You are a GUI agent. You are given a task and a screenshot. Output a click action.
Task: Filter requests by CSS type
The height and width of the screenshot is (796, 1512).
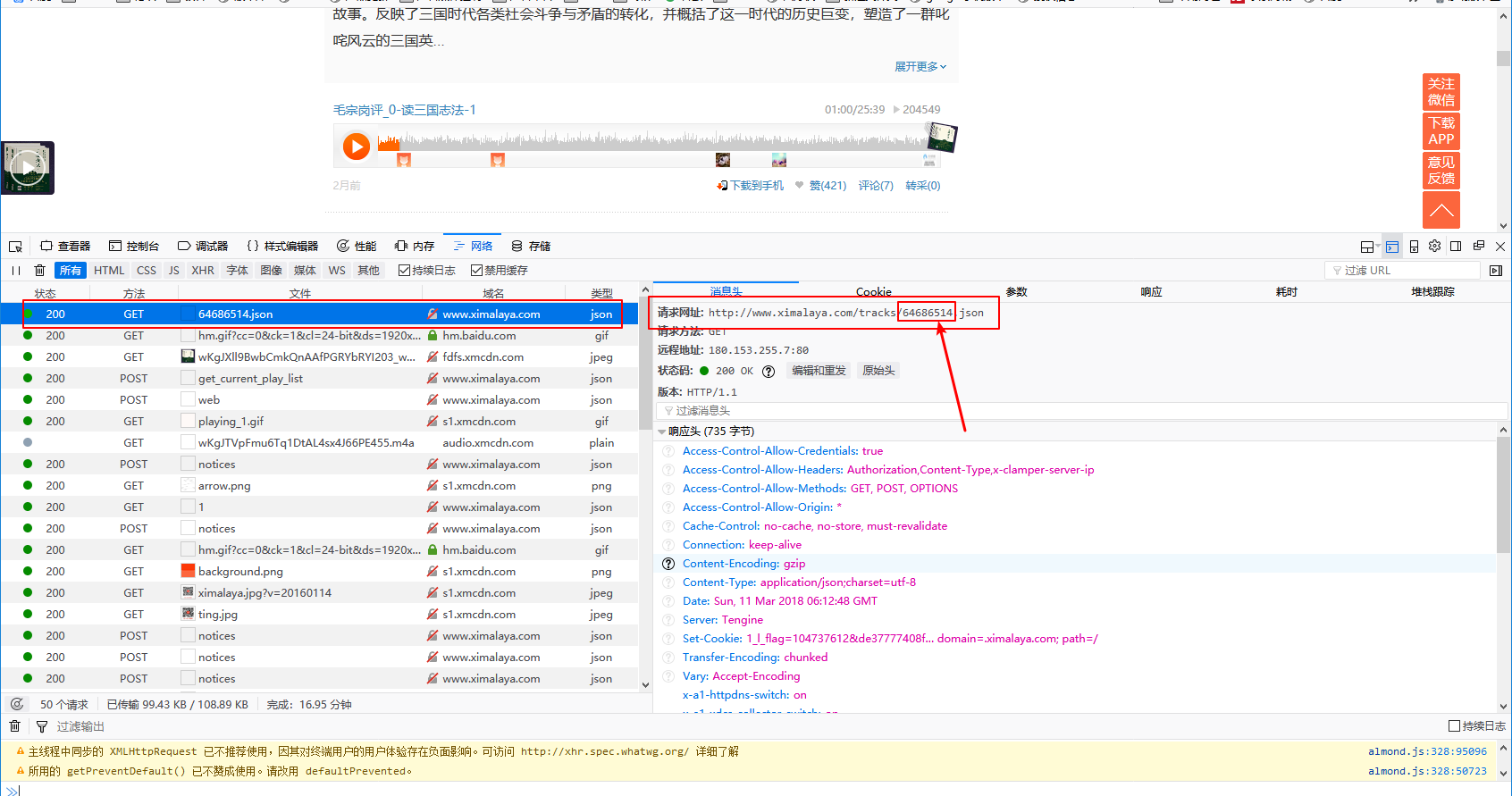point(147,271)
